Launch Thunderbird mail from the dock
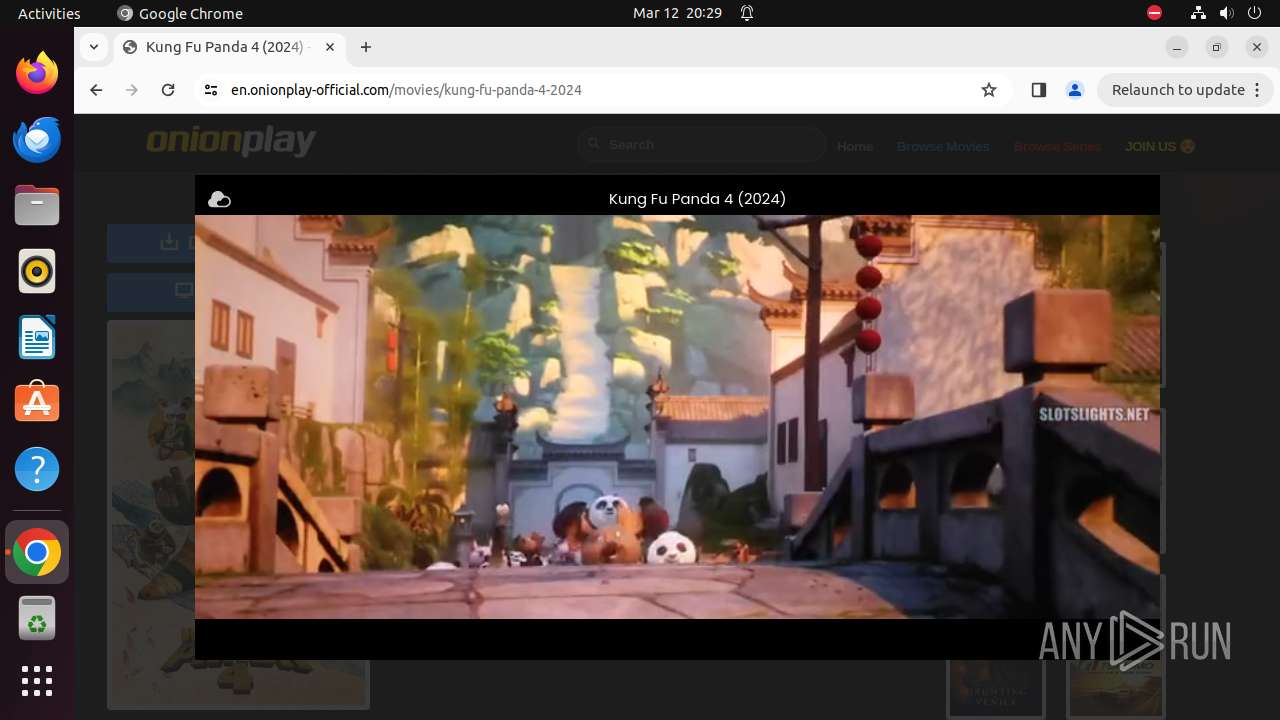The image size is (1280, 720). 37,139
